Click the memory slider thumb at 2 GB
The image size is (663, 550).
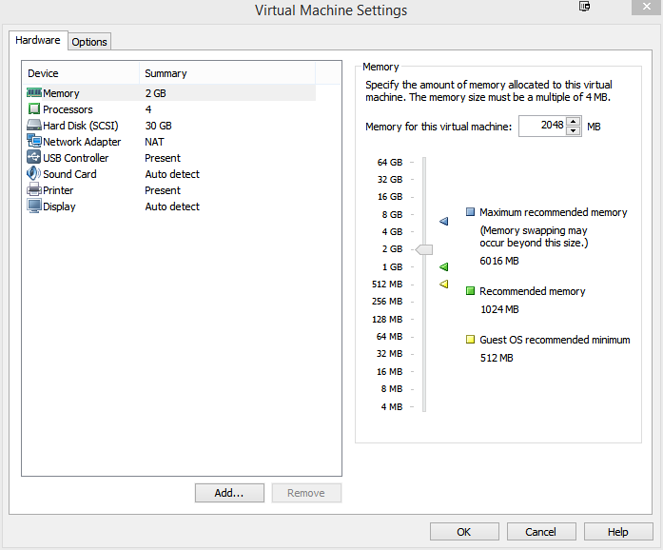click(x=424, y=250)
